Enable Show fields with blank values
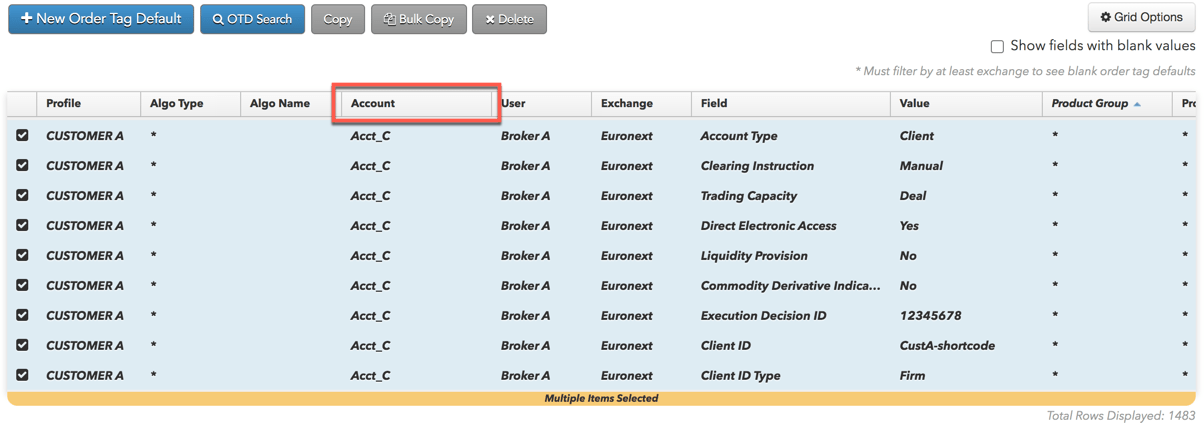The height and width of the screenshot is (423, 1204). (x=997, y=46)
